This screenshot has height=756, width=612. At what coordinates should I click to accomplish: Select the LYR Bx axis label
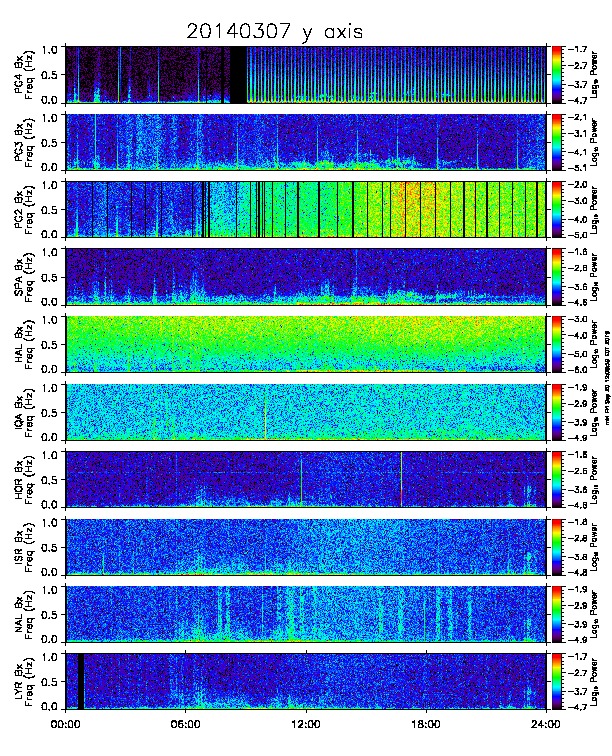pos(19,682)
